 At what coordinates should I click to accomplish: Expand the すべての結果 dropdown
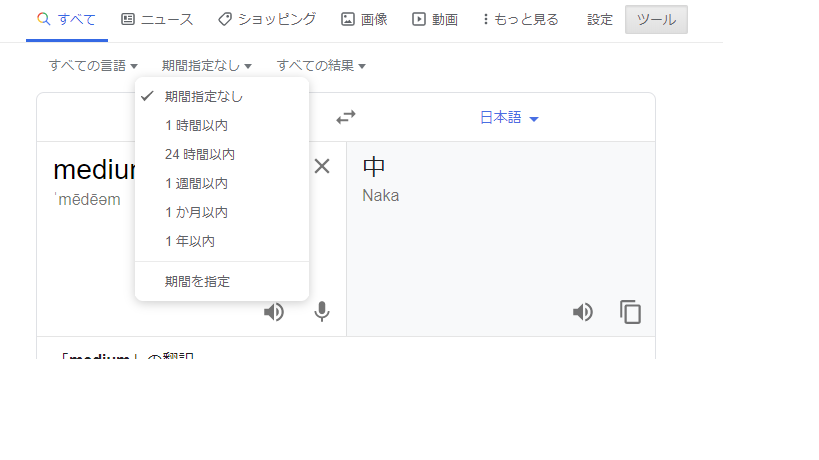[321, 66]
